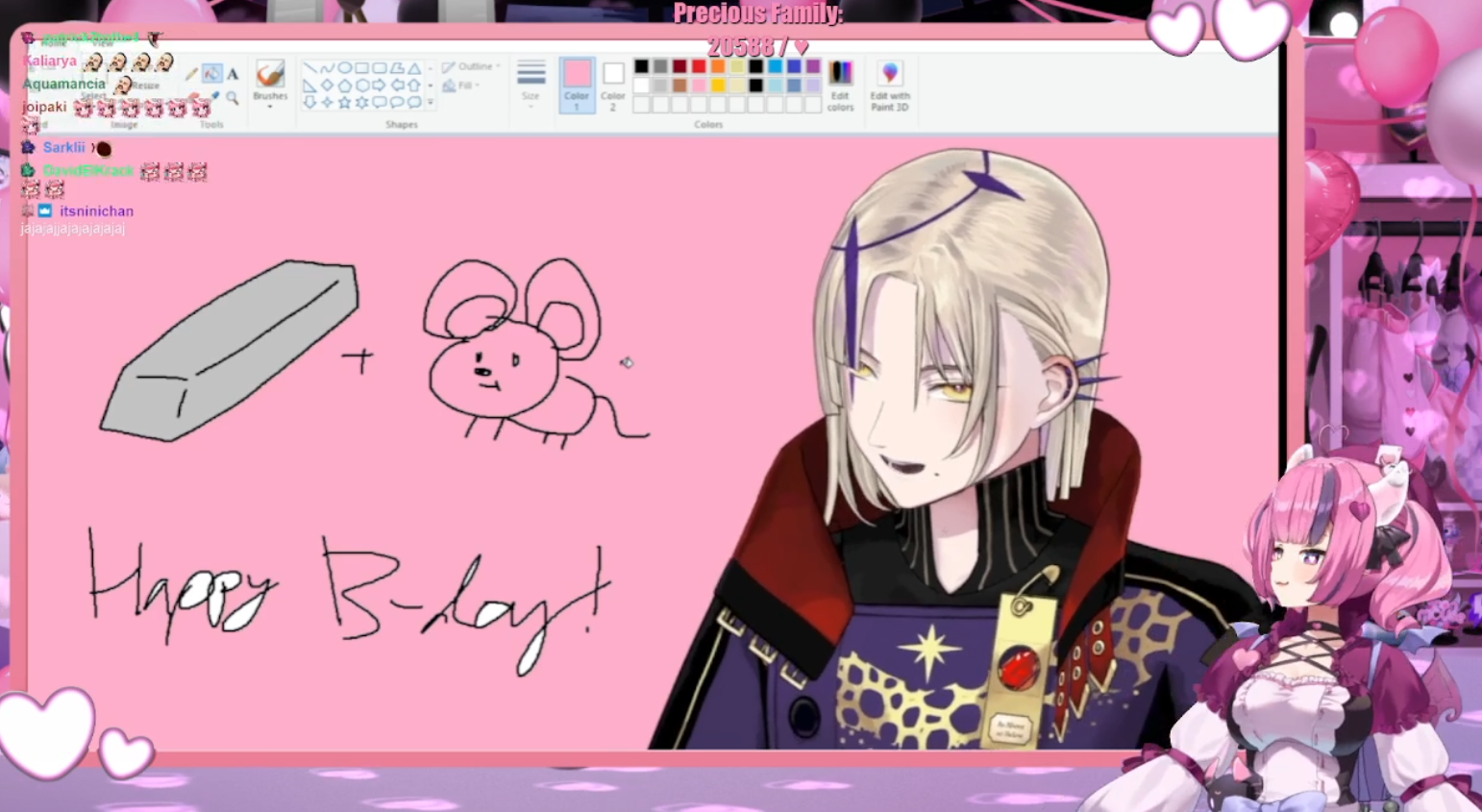Pick the bright red palette swatch
This screenshot has width=1482, height=812.
(699, 66)
